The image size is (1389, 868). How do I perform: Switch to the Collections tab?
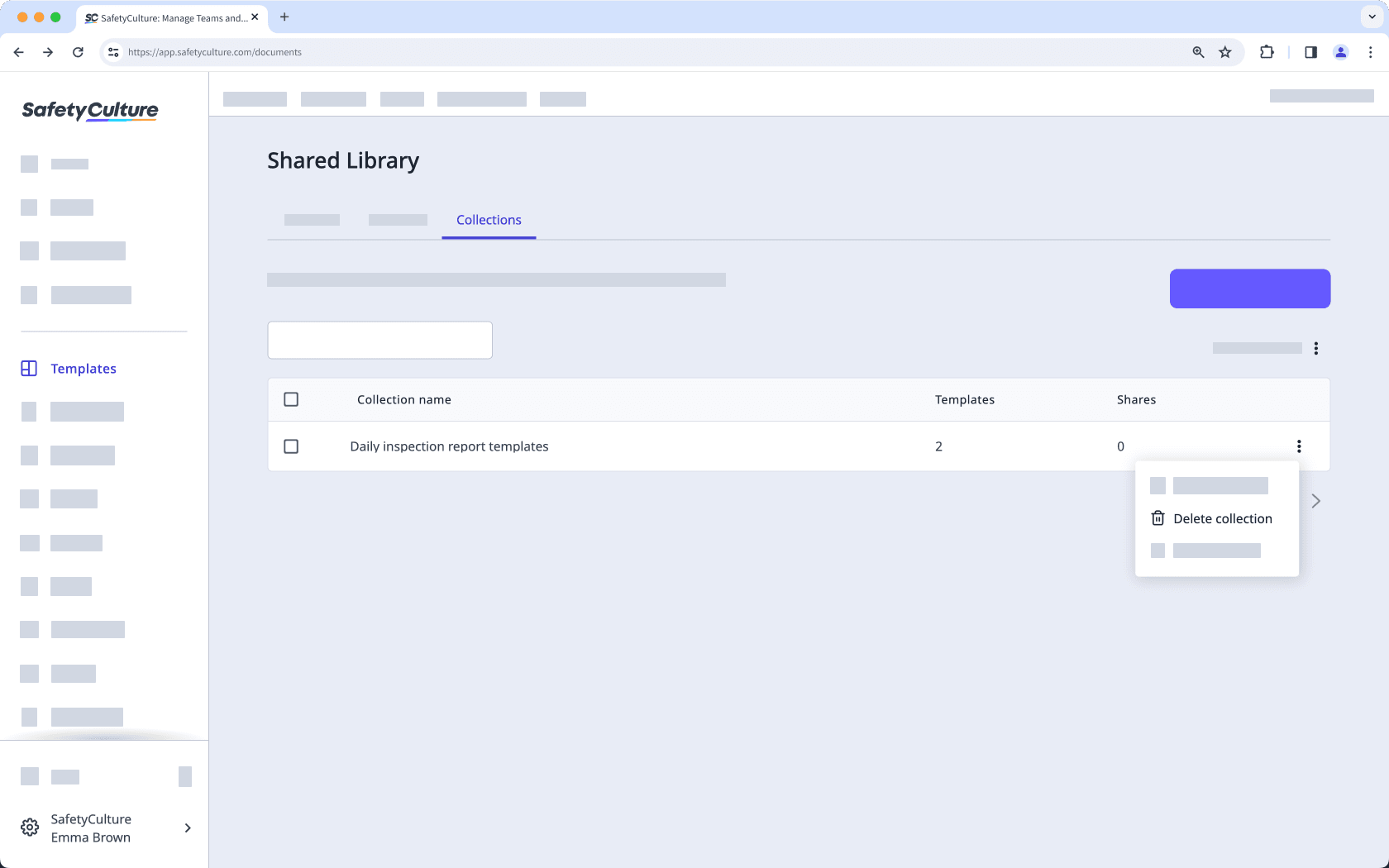coord(488,220)
